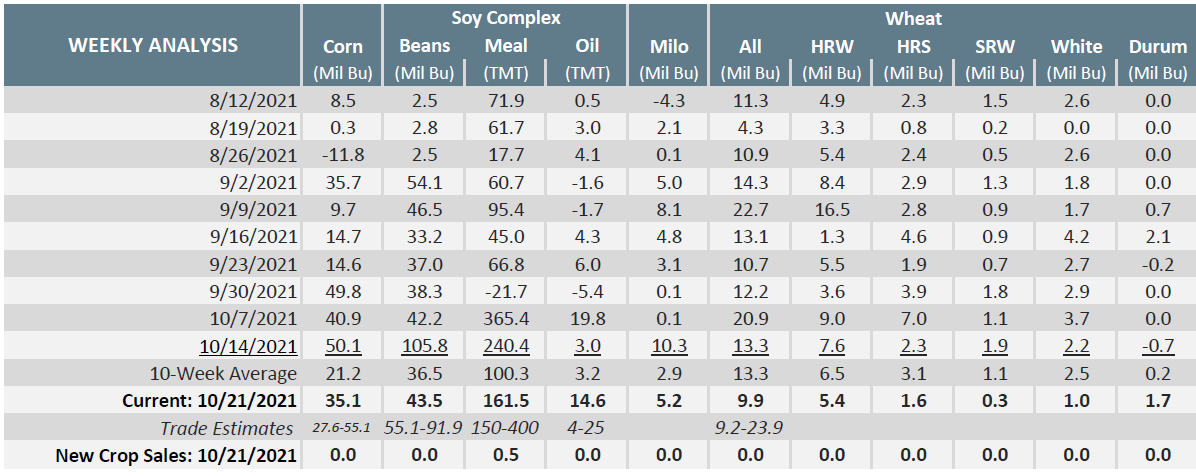Viewport: 1196px width, 476px height.
Task: Select the Beans column header
Action: (x=425, y=47)
